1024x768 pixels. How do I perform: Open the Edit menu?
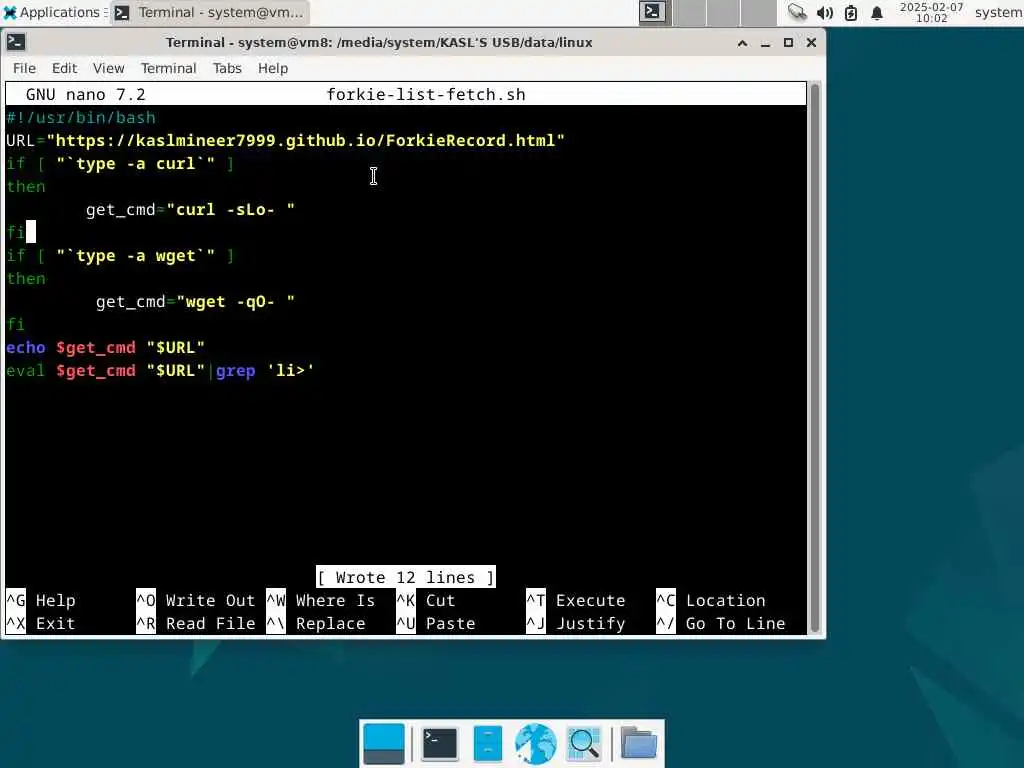[64, 68]
